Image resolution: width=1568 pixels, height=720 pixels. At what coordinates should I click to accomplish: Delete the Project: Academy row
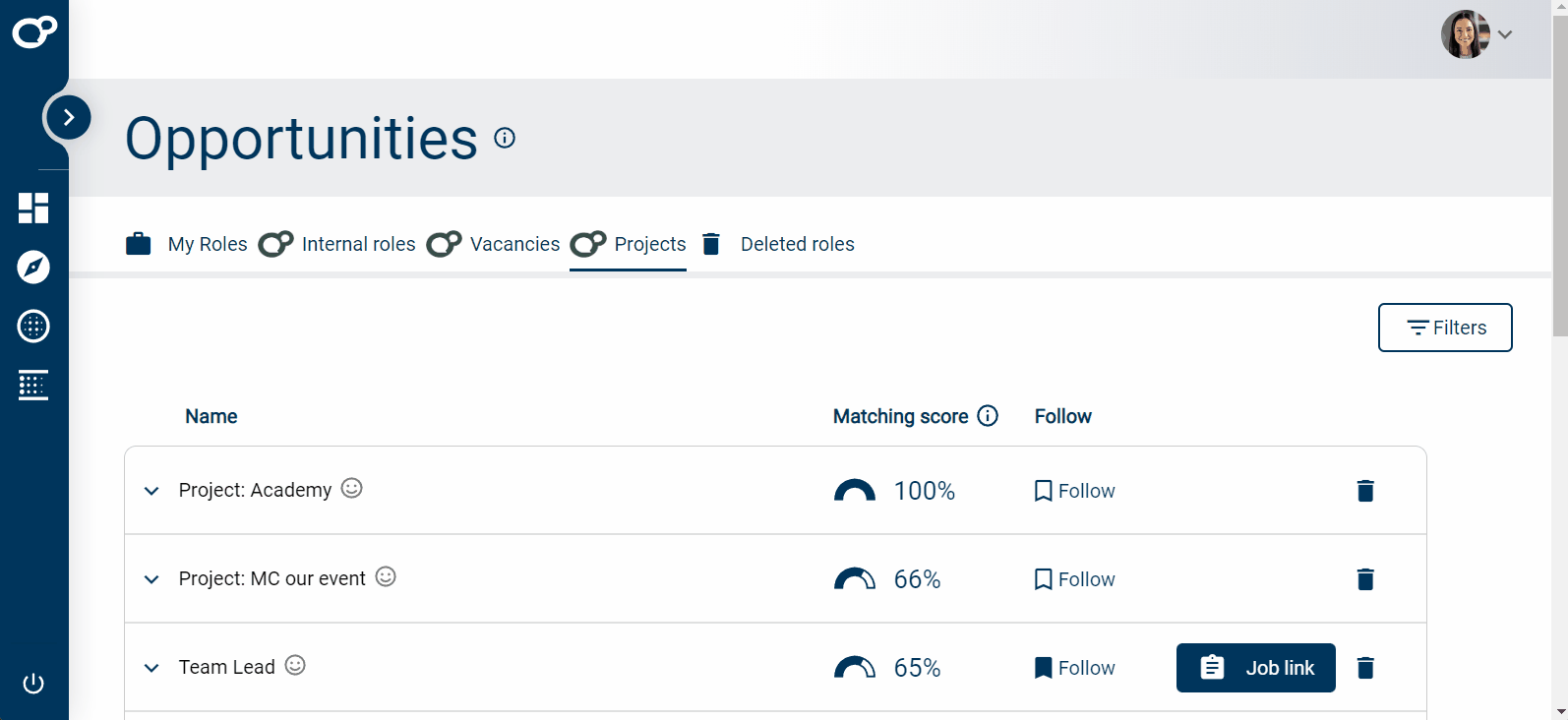pyautogui.click(x=1365, y=491)
